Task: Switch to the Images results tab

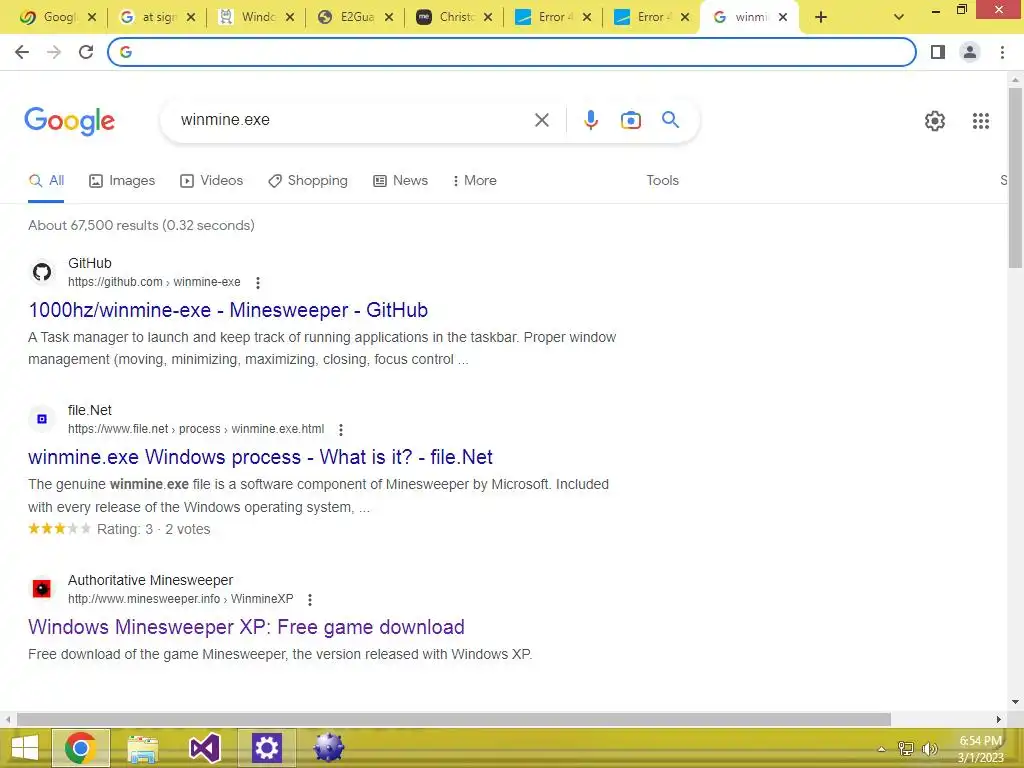Action: tap(122, 181)
